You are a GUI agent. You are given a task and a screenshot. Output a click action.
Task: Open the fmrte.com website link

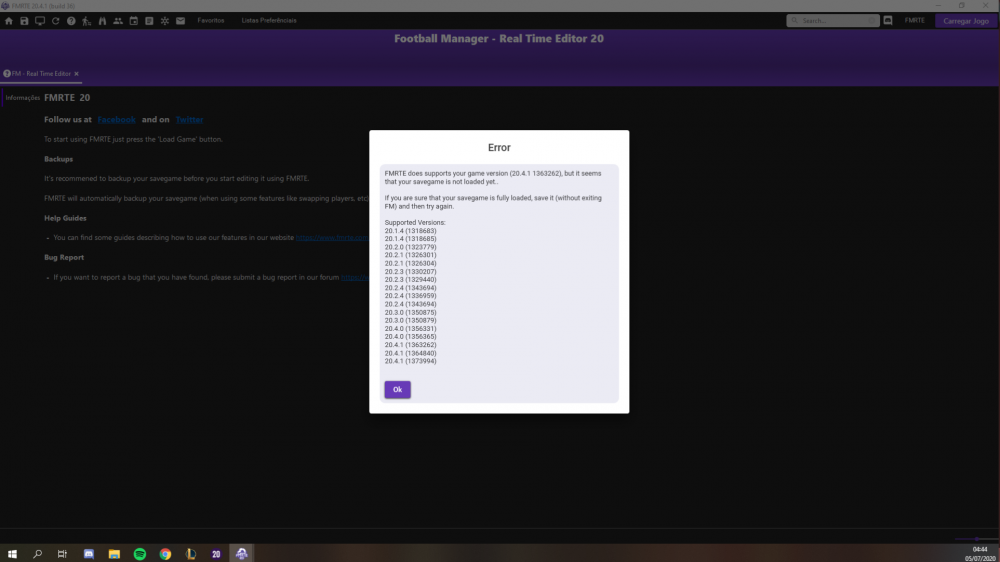click(x=332, y=237)
